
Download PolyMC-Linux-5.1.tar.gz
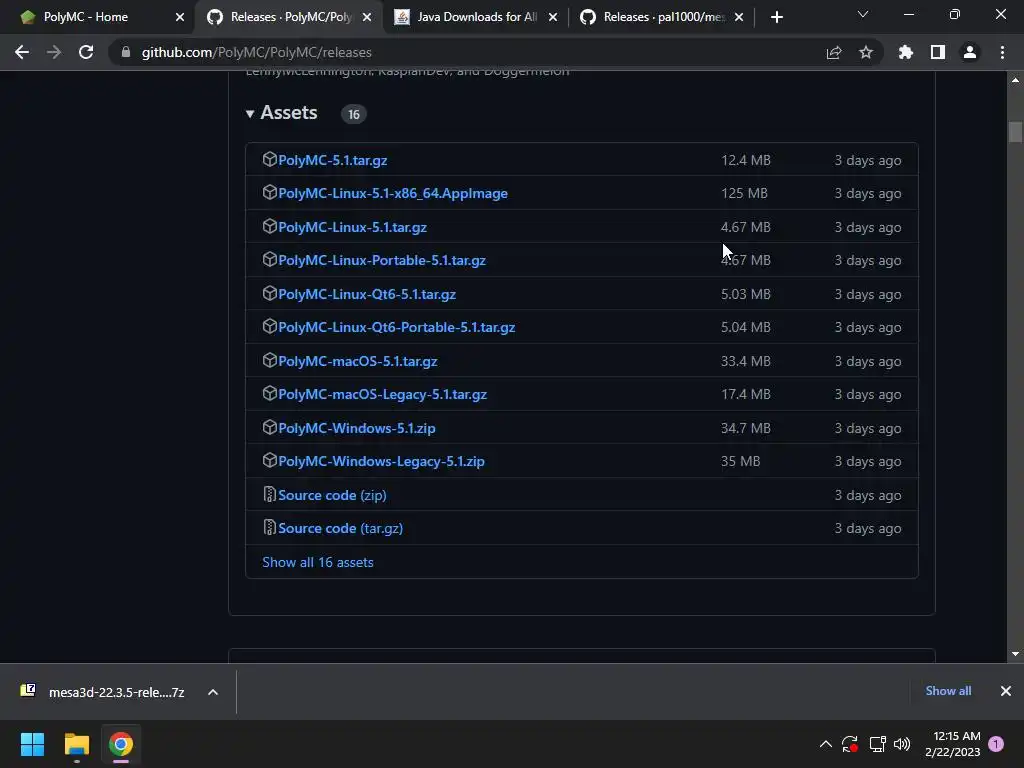(x=352, y=227)
